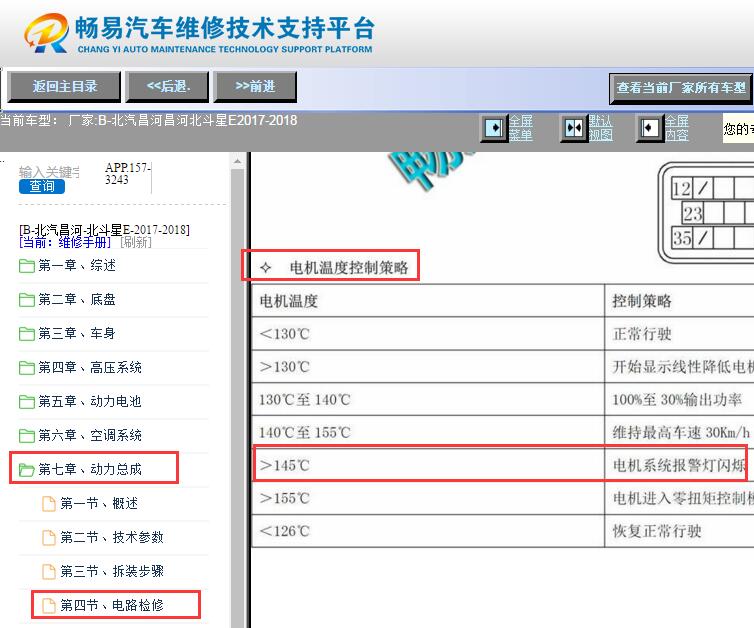Select the 130℃至140℃ table cell
754x628 pixels.
428,400
